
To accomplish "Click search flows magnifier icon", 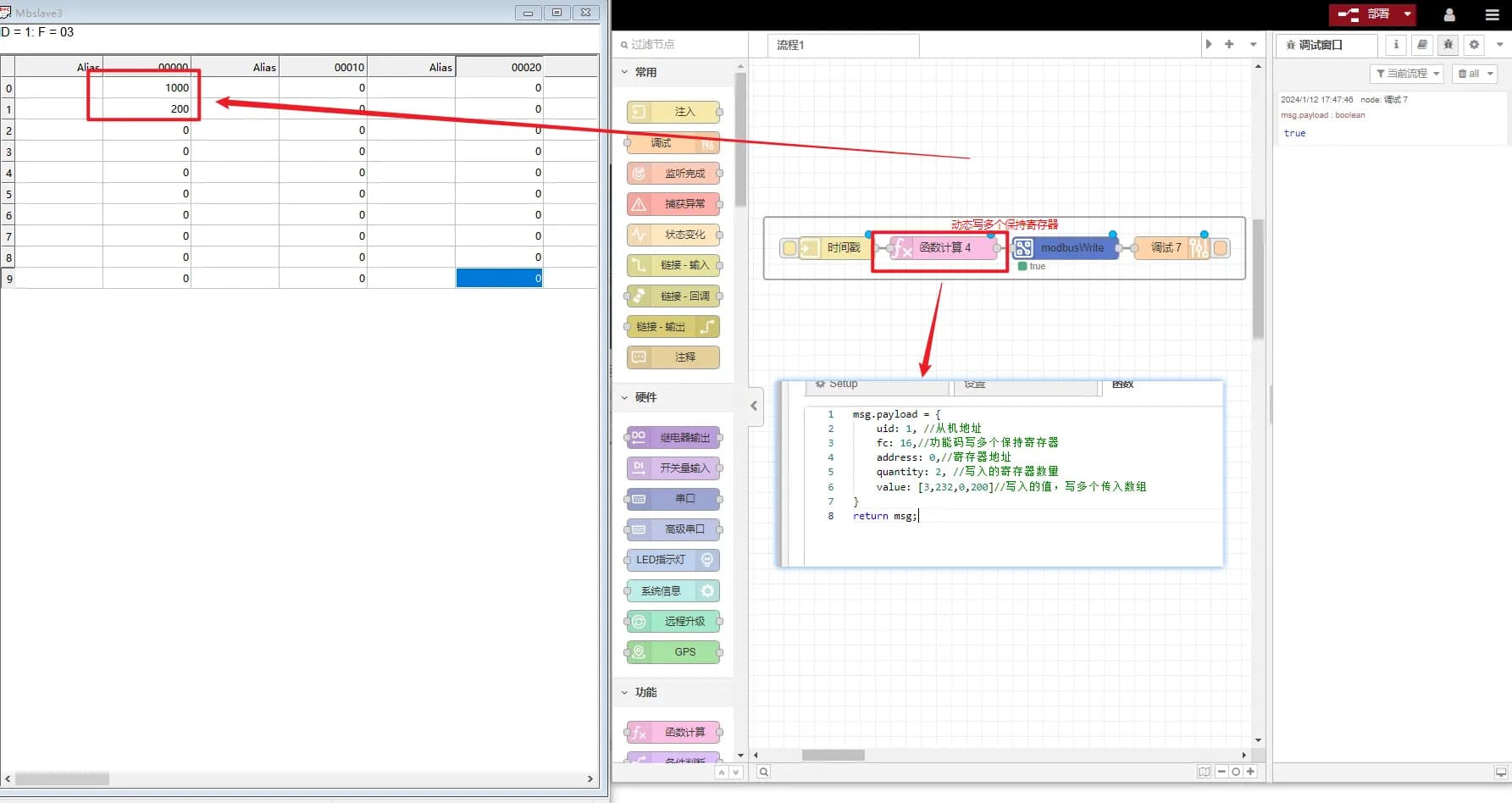I will (763, 772).
